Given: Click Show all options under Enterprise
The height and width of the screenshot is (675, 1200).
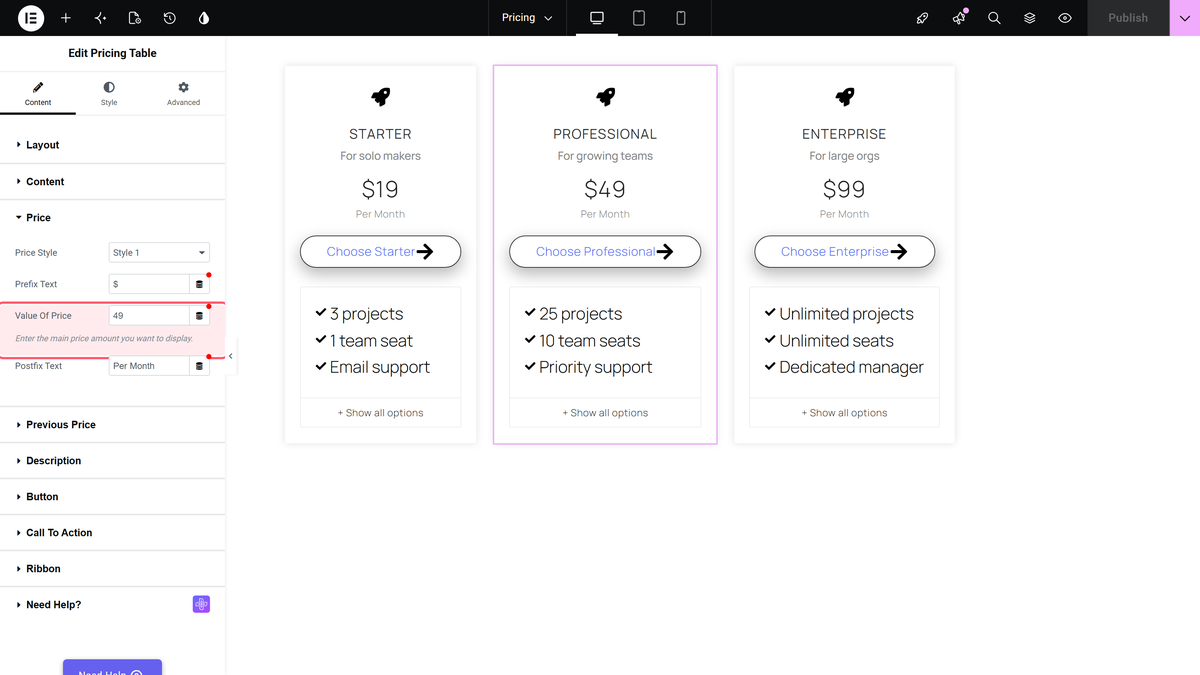Looking at the screenshot, I should tap(844, 413).
